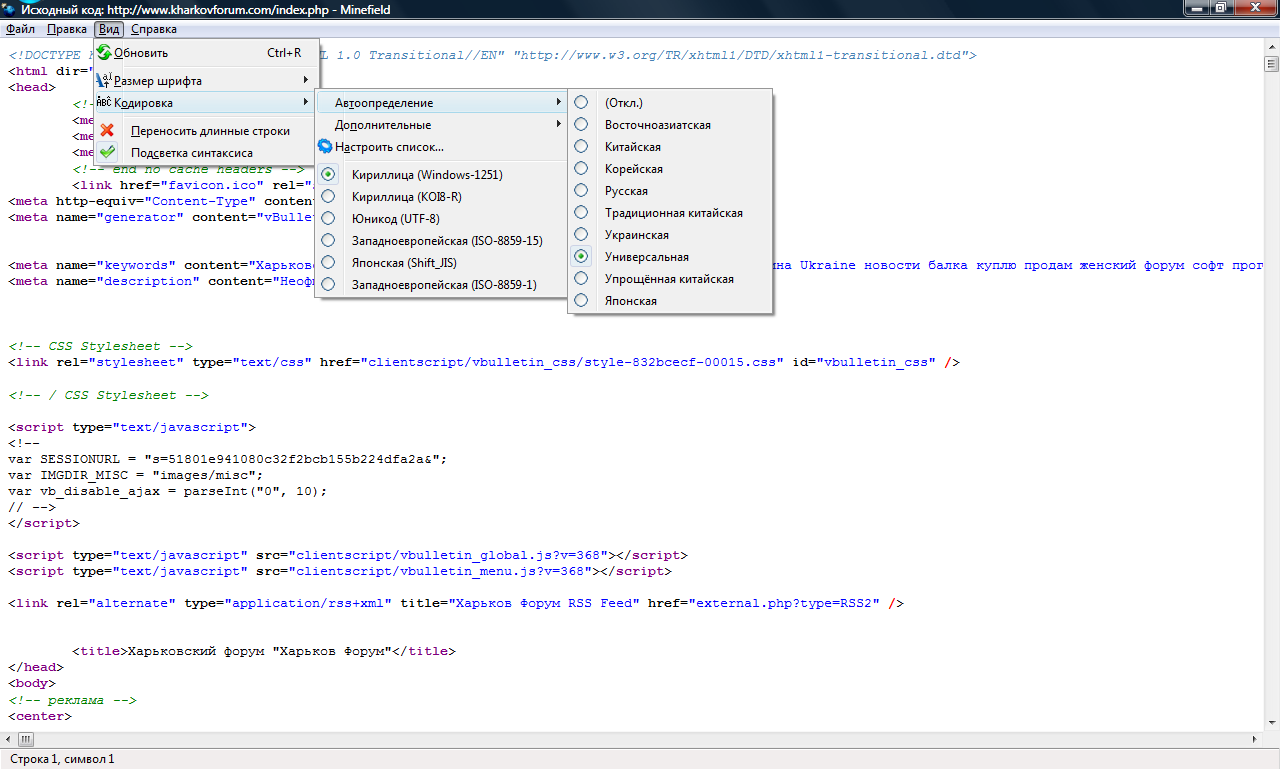This screenshot has height=770, width=1280.
Task: Expand the Размер шрифта submenu
Action: click(206, 81)
